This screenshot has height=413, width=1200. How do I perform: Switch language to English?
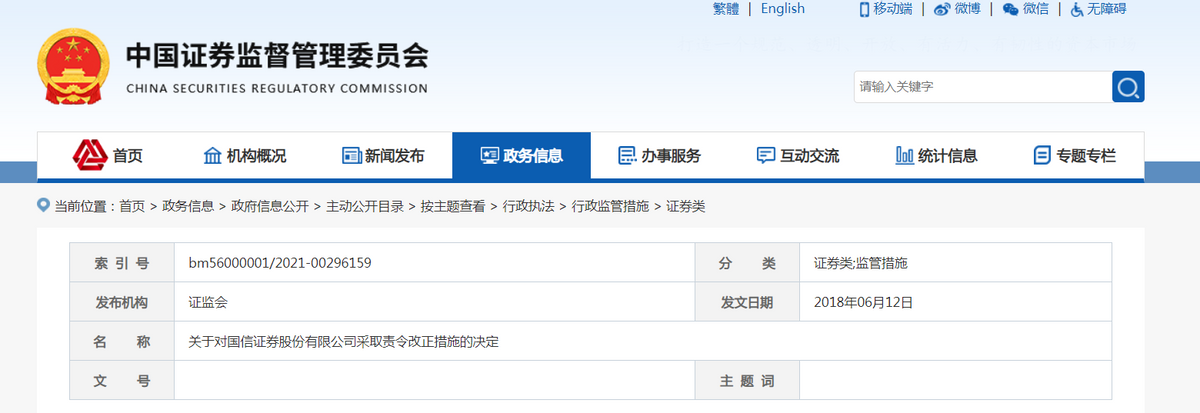pos(783,9)
